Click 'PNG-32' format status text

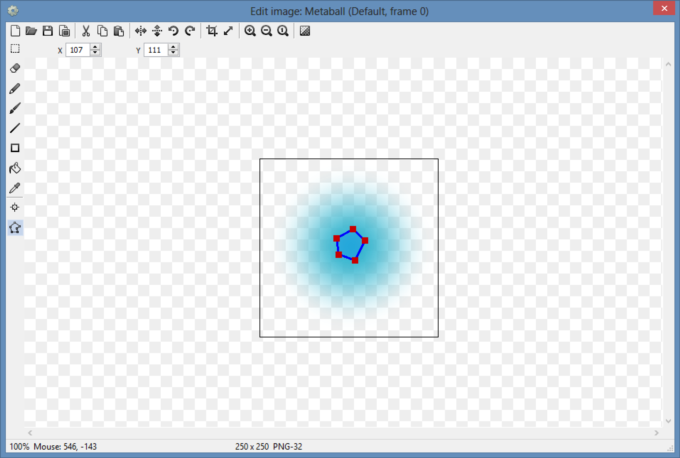click(288, 446)
